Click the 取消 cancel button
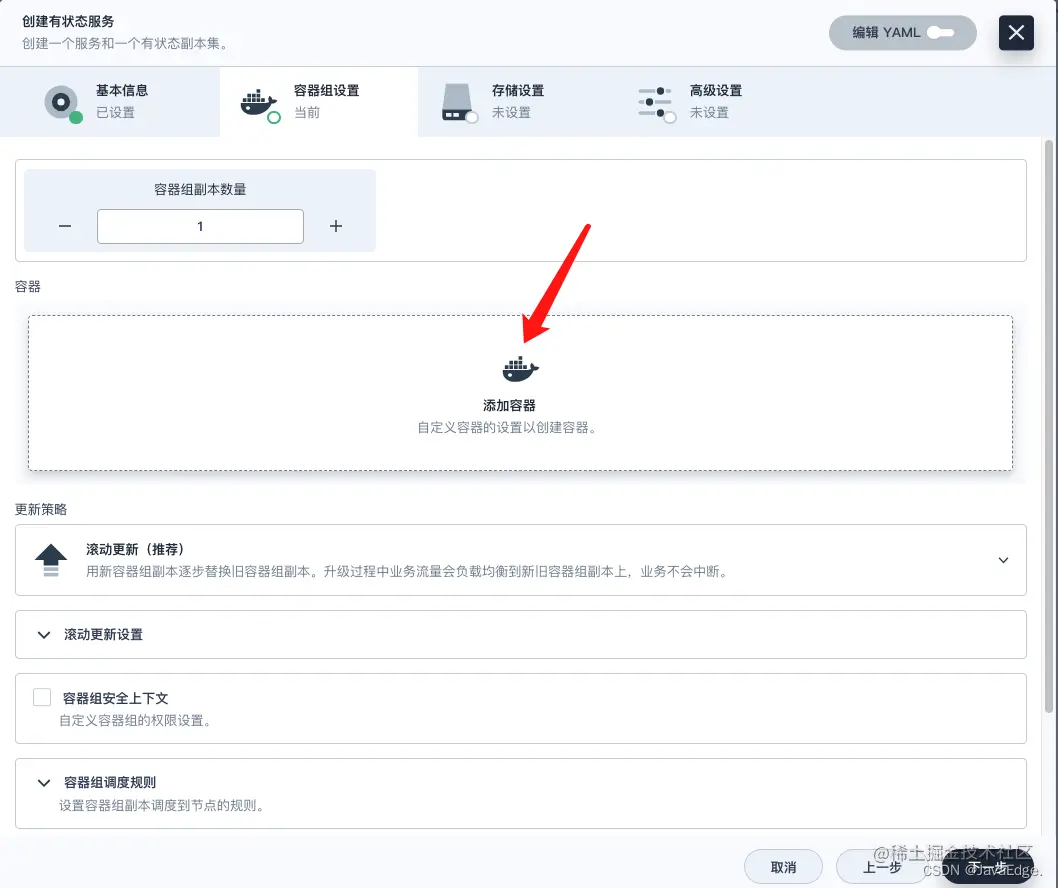1058x888 pixels. pos(783,867)
